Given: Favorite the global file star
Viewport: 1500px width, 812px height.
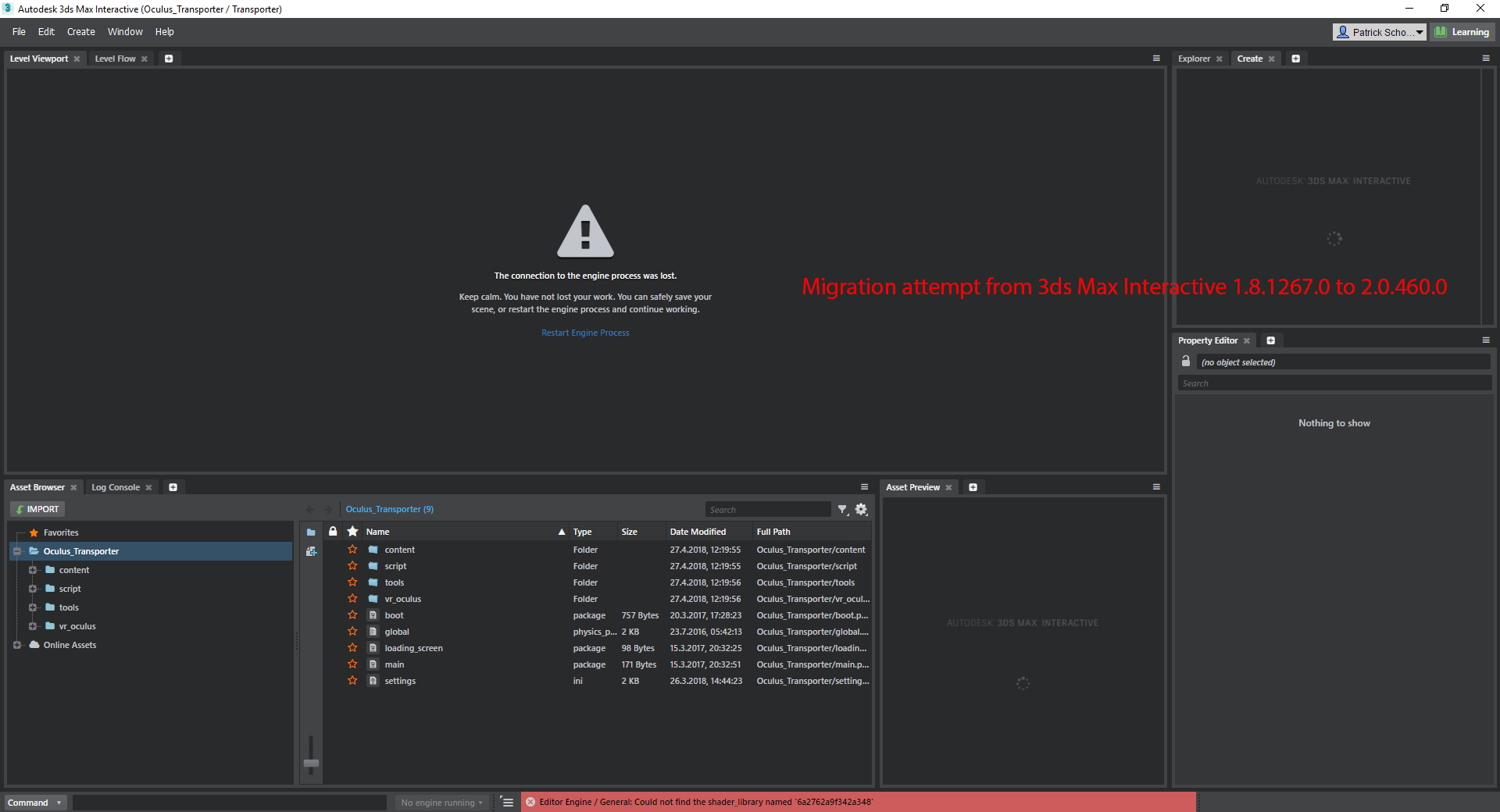Looking at the screenshot, I should (352, 632).
